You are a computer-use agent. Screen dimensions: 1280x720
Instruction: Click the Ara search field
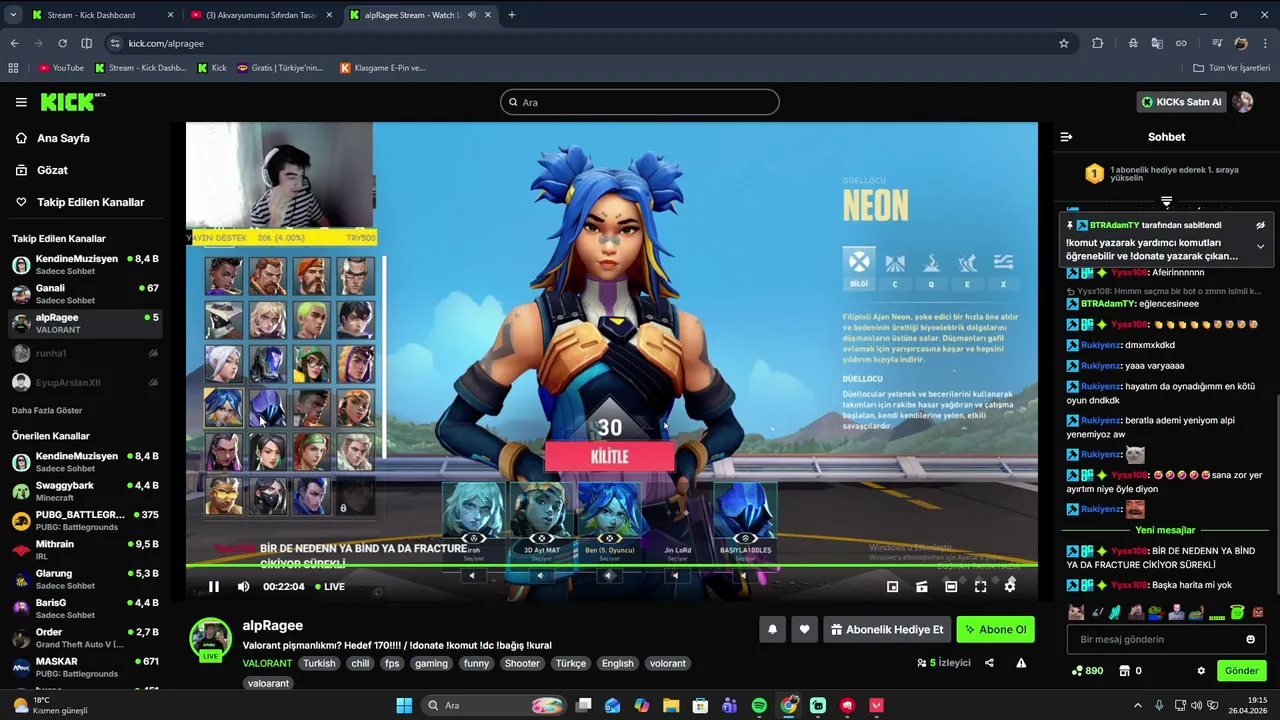pyautogui.click(x=639, y=102)
